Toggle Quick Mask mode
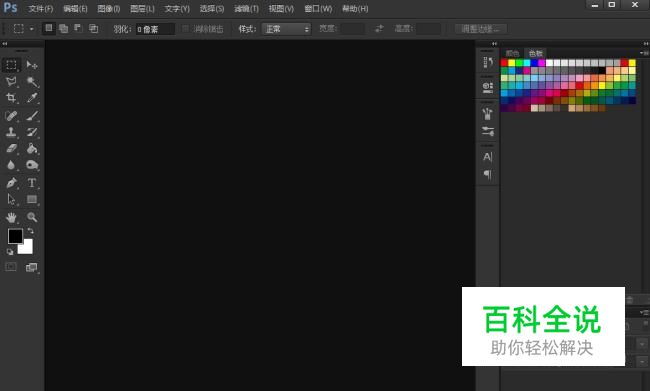Viewport: 650px width, 391px height. pos(11,267)
